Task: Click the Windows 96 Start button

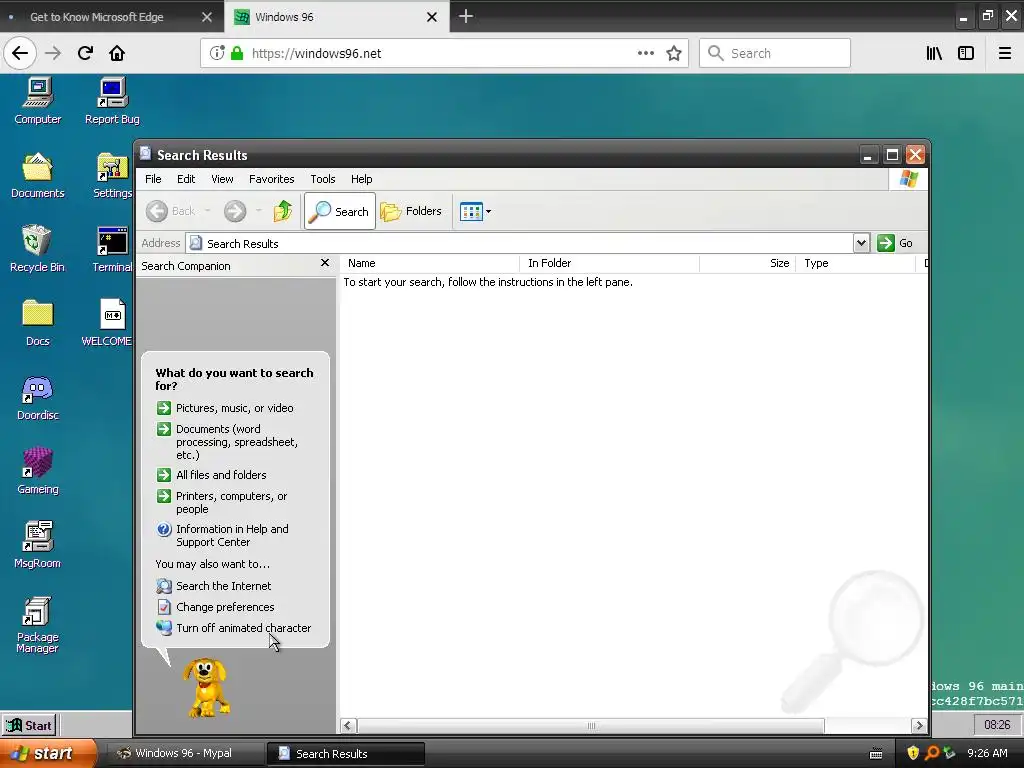Action: click(28, 725)
